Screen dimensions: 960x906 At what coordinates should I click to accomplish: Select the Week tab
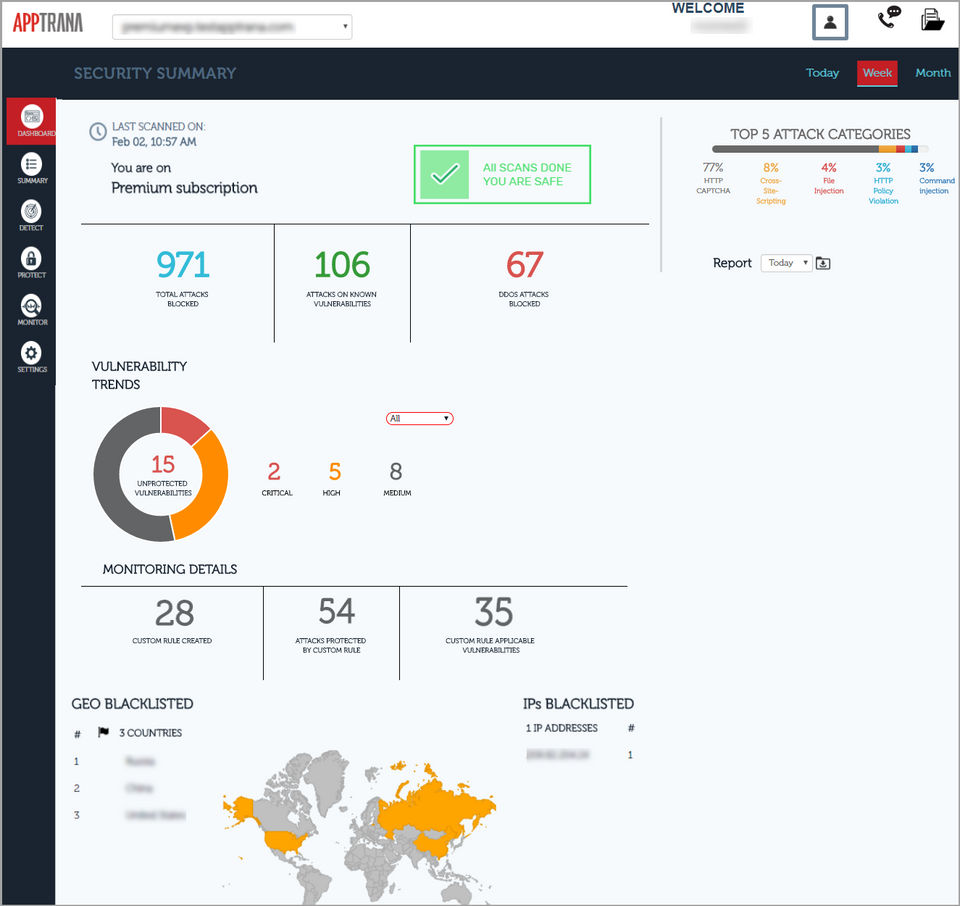[x=877, y=73]
